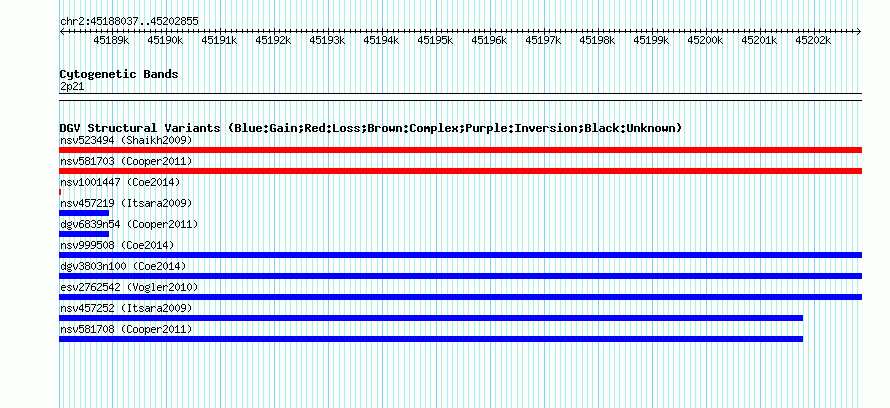This screenshot has height=408, width=890.
Task: Click the blue nsv999508 gain variant bar
Action: (x=460, y=255)
